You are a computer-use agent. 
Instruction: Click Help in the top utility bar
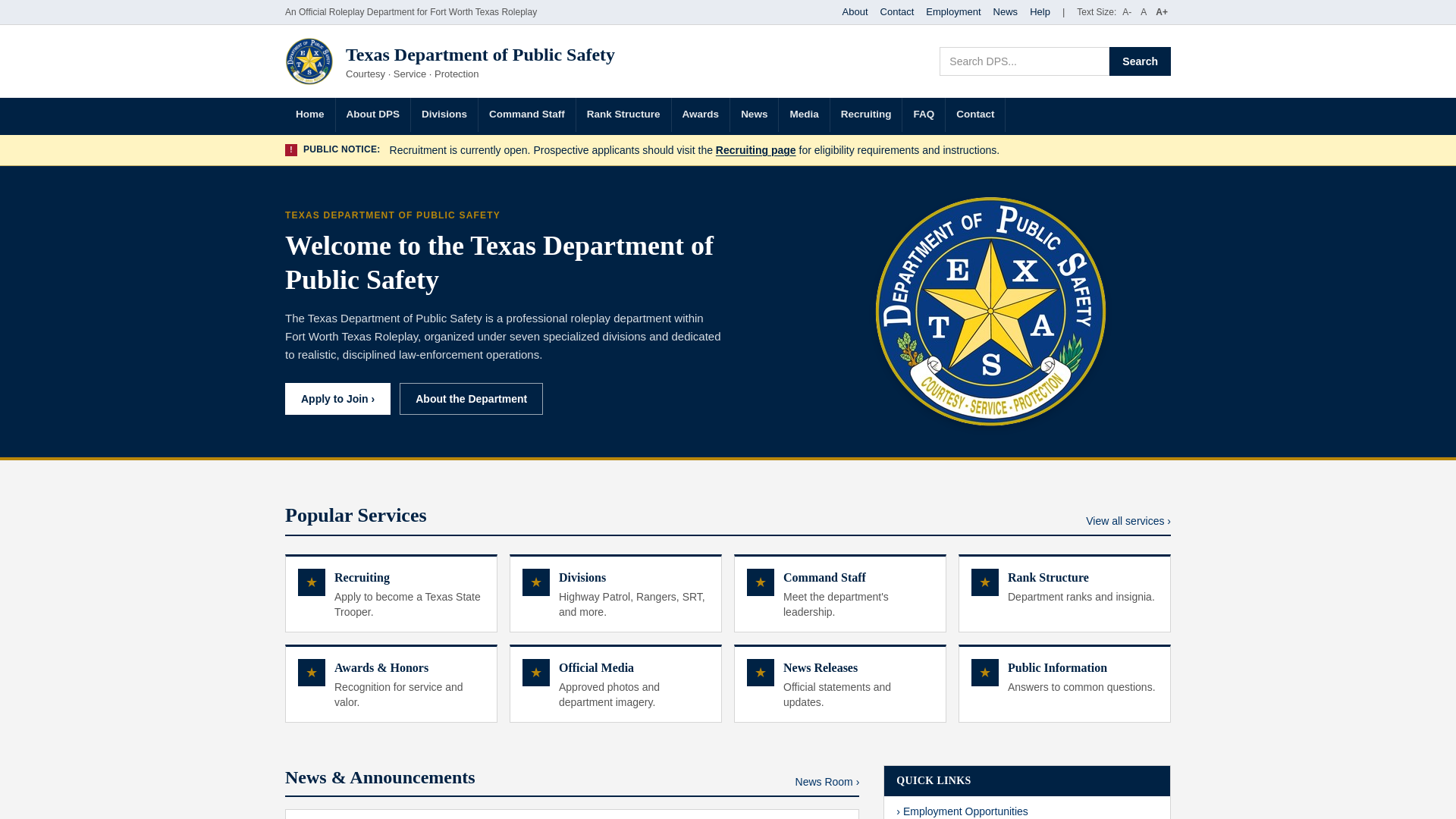1040,12
